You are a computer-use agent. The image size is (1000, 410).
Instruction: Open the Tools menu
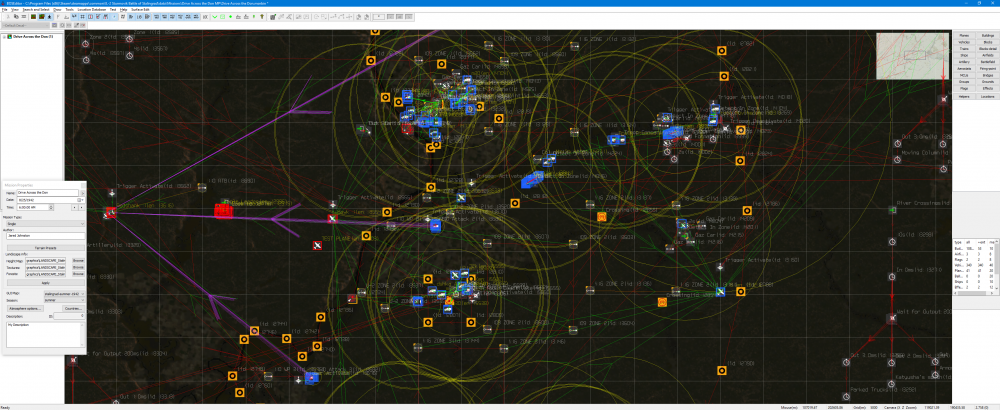70,10
